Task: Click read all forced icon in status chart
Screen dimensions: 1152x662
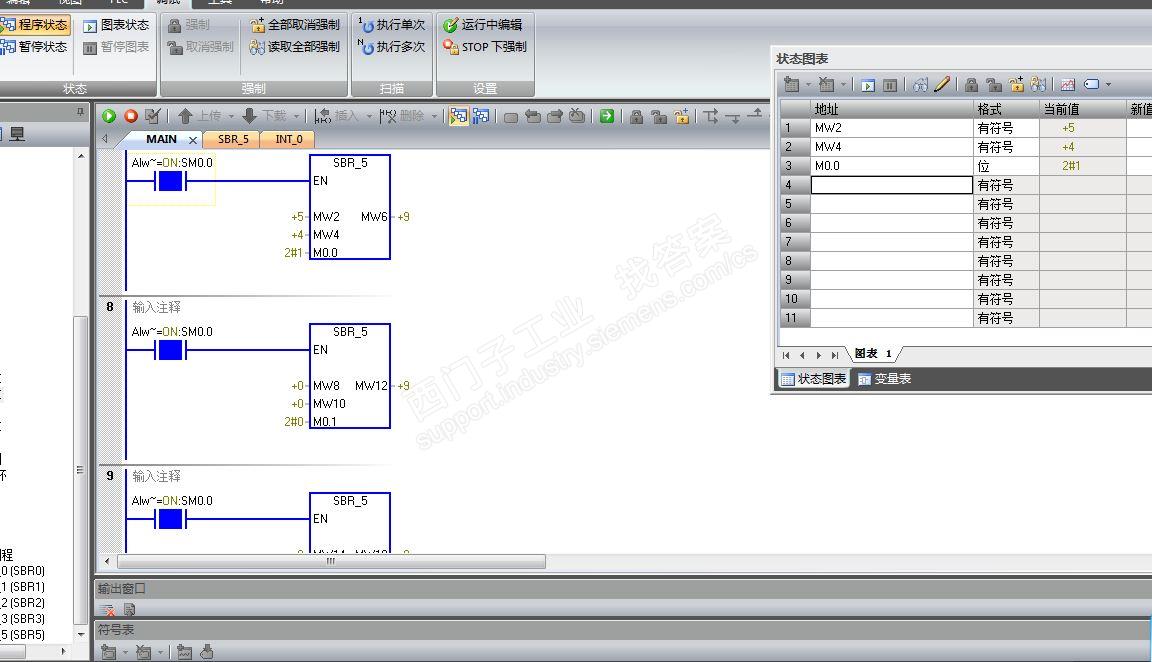Action: (1038, 84)
